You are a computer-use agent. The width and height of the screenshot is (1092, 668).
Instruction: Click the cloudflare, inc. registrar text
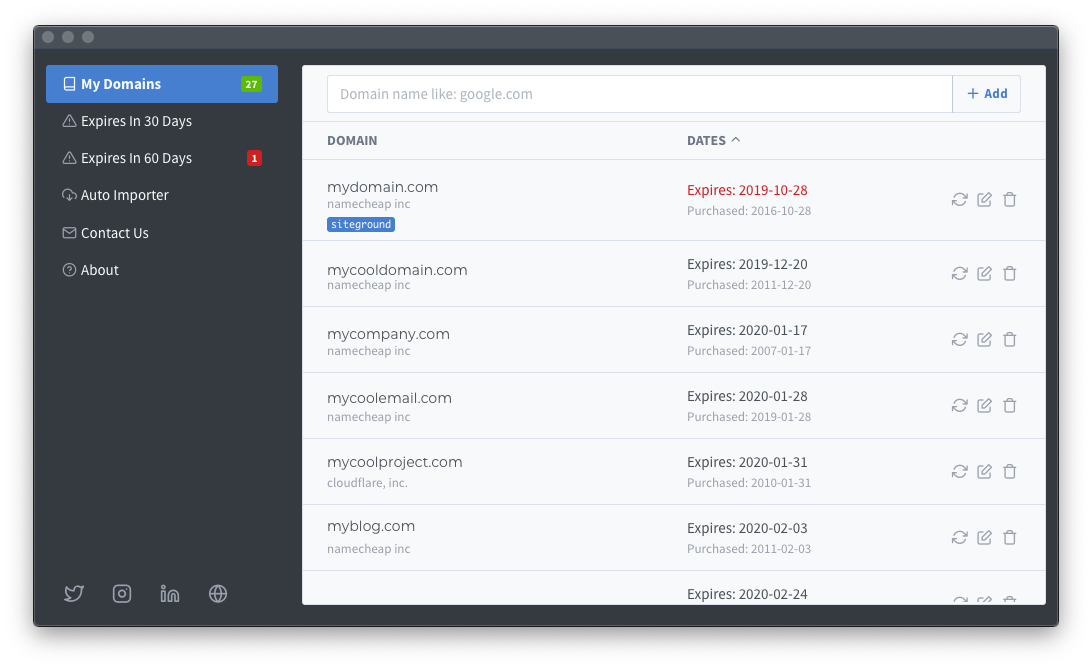[368, 483]
